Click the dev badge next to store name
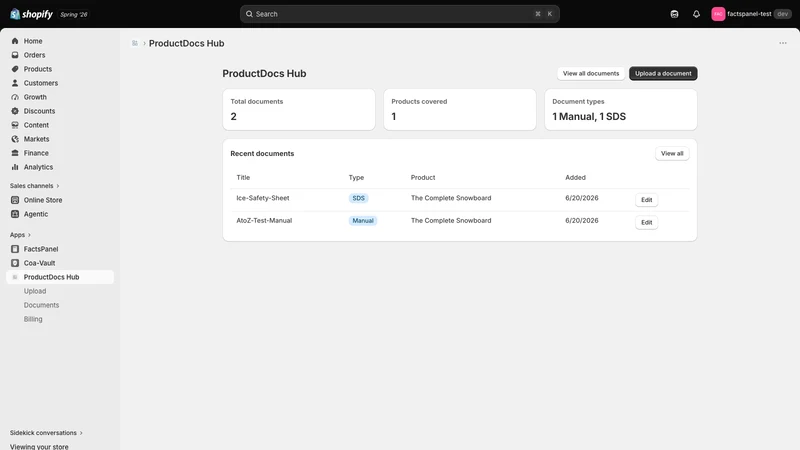 [782, 14]
